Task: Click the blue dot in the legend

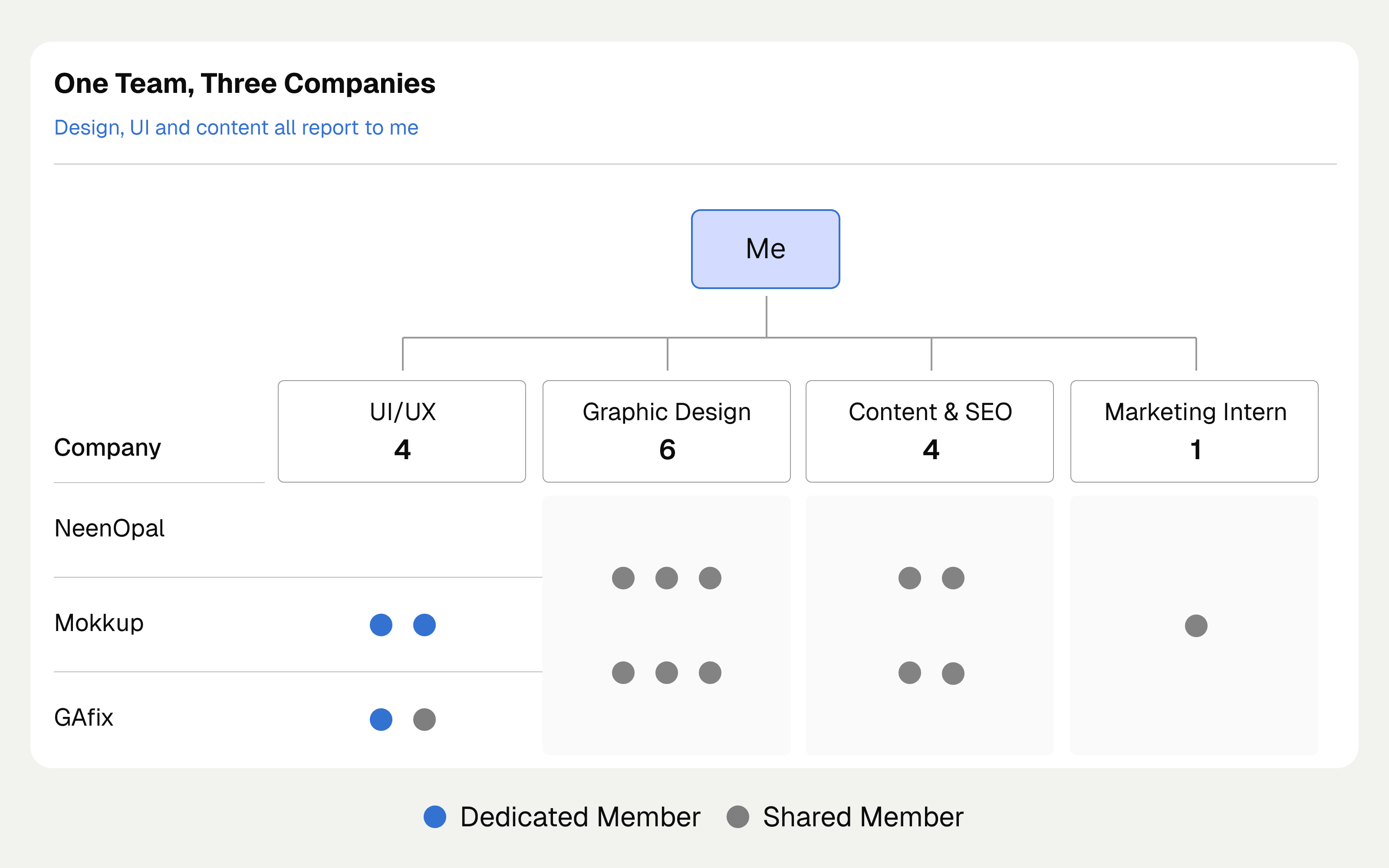Action: pos(435,816)
